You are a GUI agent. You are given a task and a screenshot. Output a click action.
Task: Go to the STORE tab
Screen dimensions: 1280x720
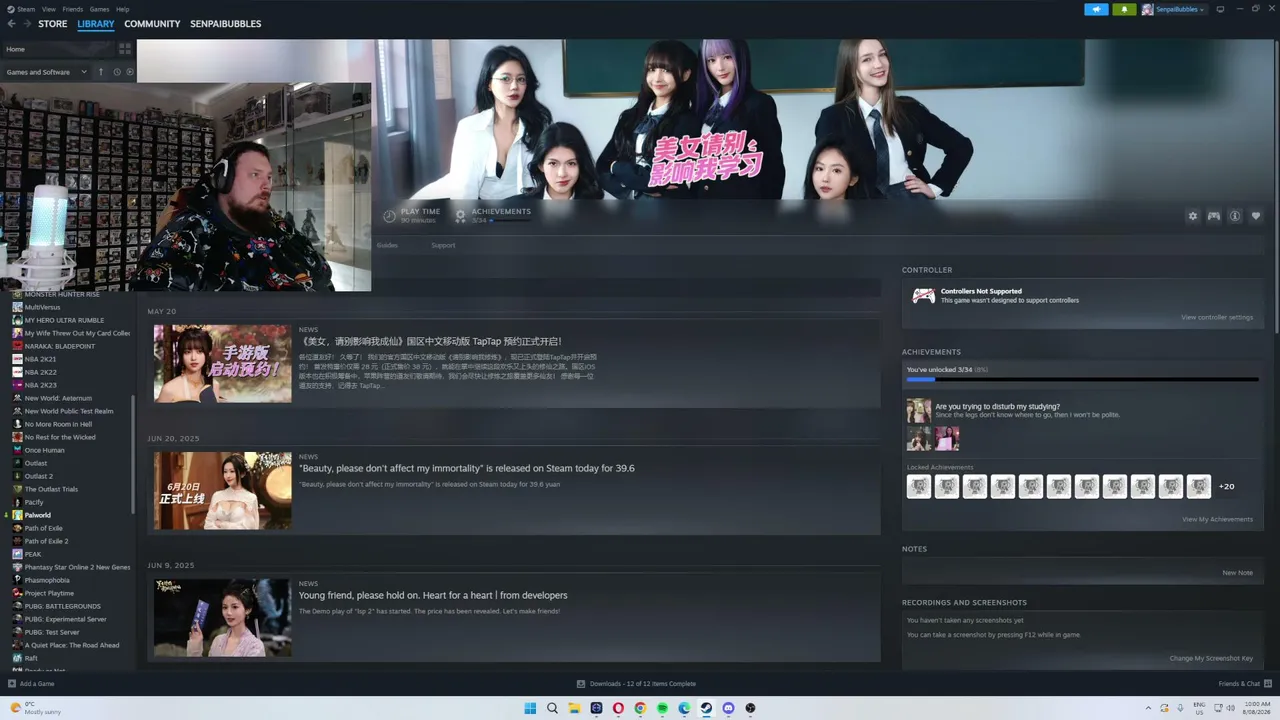[x=53, y=24]
